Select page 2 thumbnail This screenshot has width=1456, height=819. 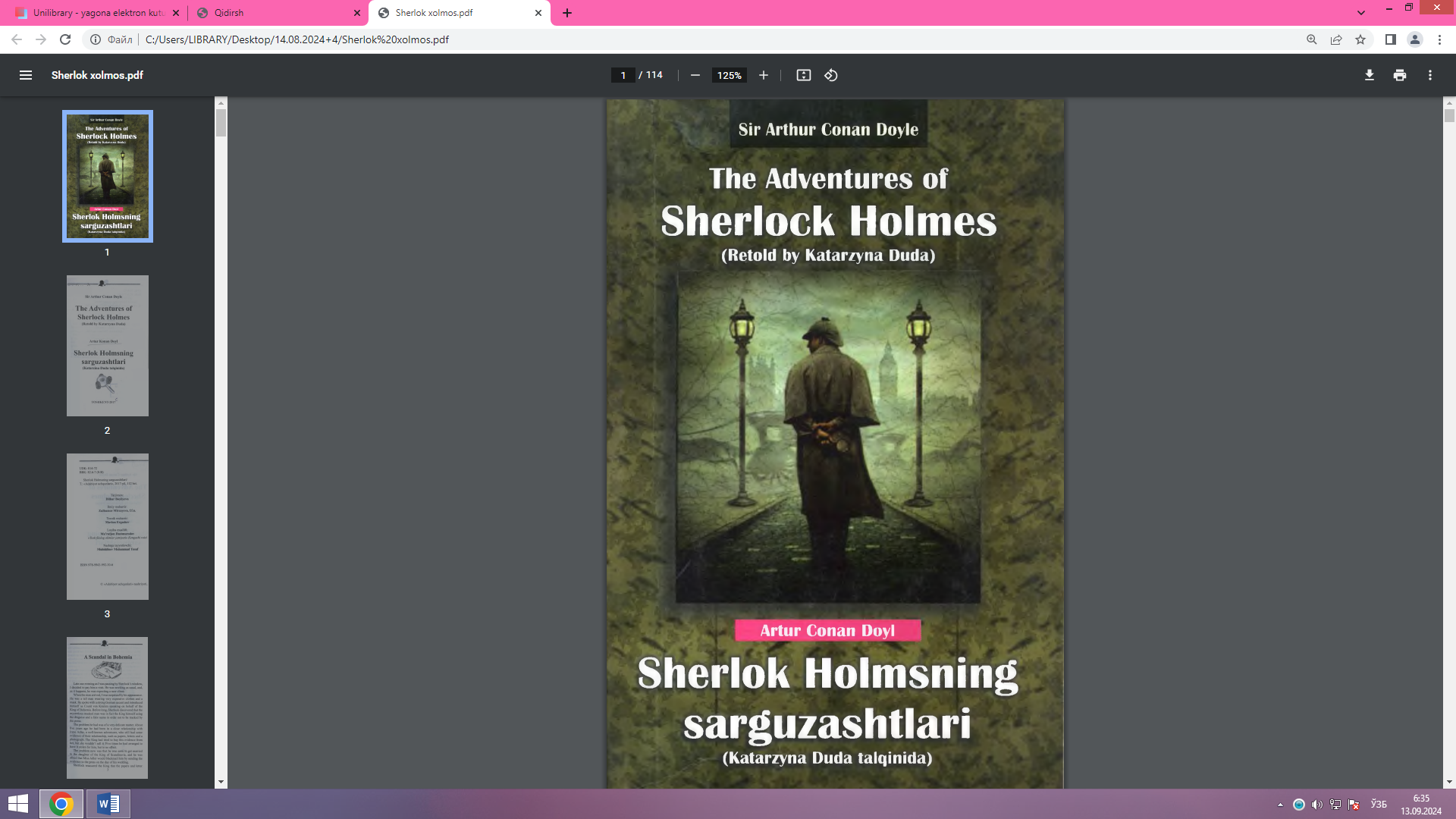(x=108, y=346)
